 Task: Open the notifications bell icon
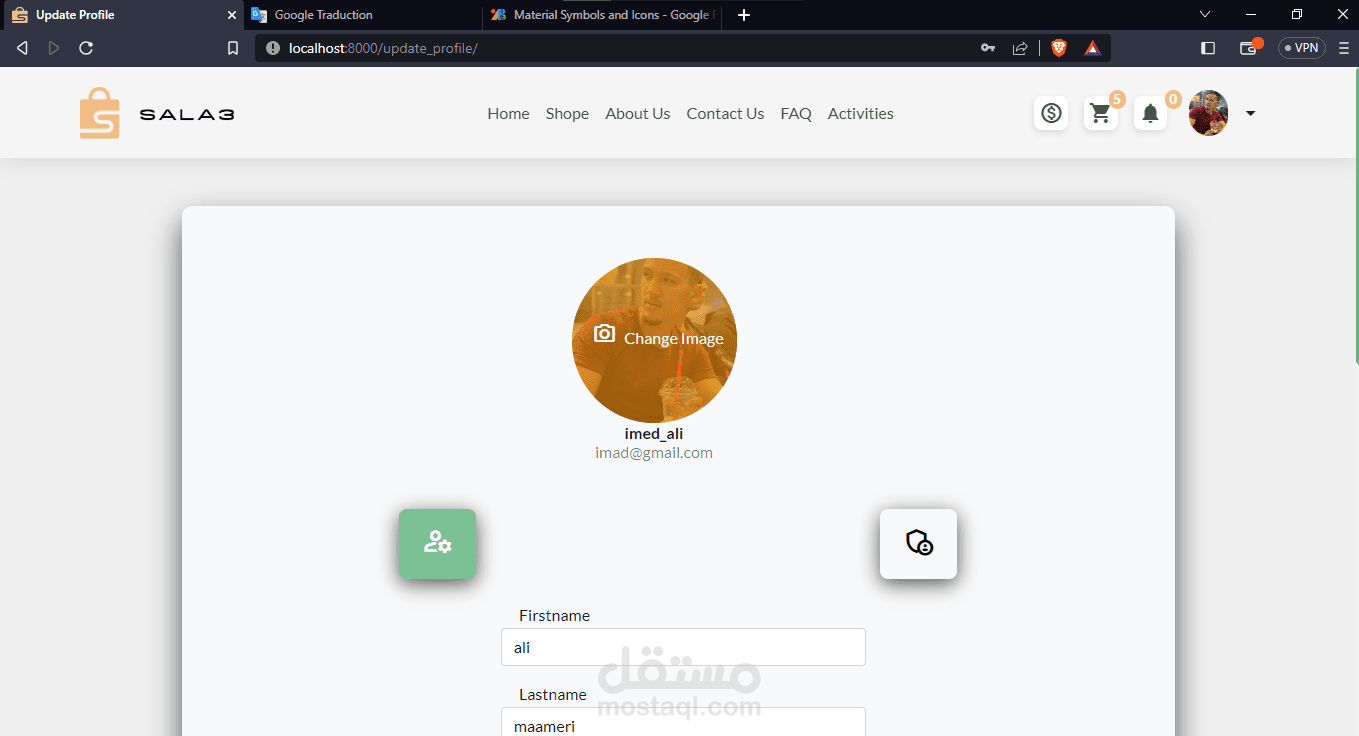click(1150, 113)
